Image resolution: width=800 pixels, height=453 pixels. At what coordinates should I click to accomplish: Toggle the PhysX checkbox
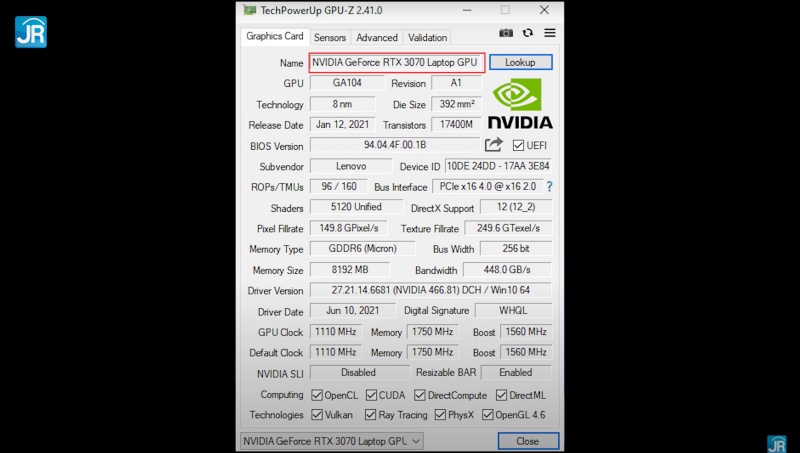tap(440, 415)
